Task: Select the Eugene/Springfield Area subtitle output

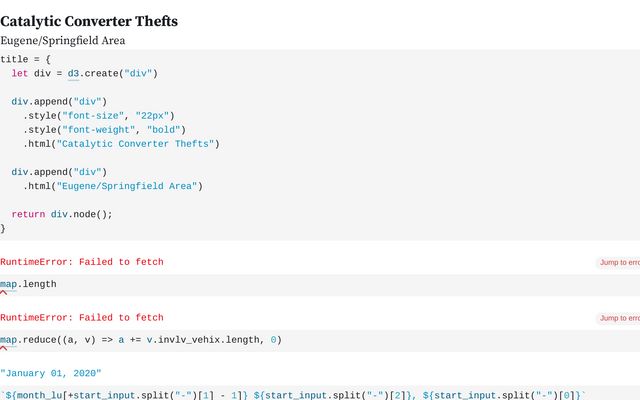Action: 62,40
